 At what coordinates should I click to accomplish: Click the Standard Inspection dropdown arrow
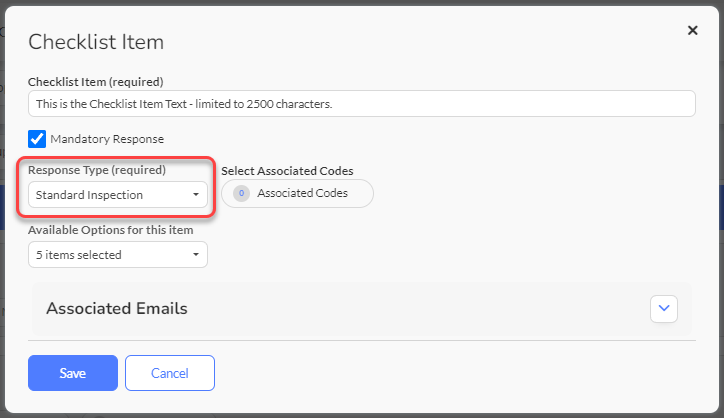[x=196, y=194]
